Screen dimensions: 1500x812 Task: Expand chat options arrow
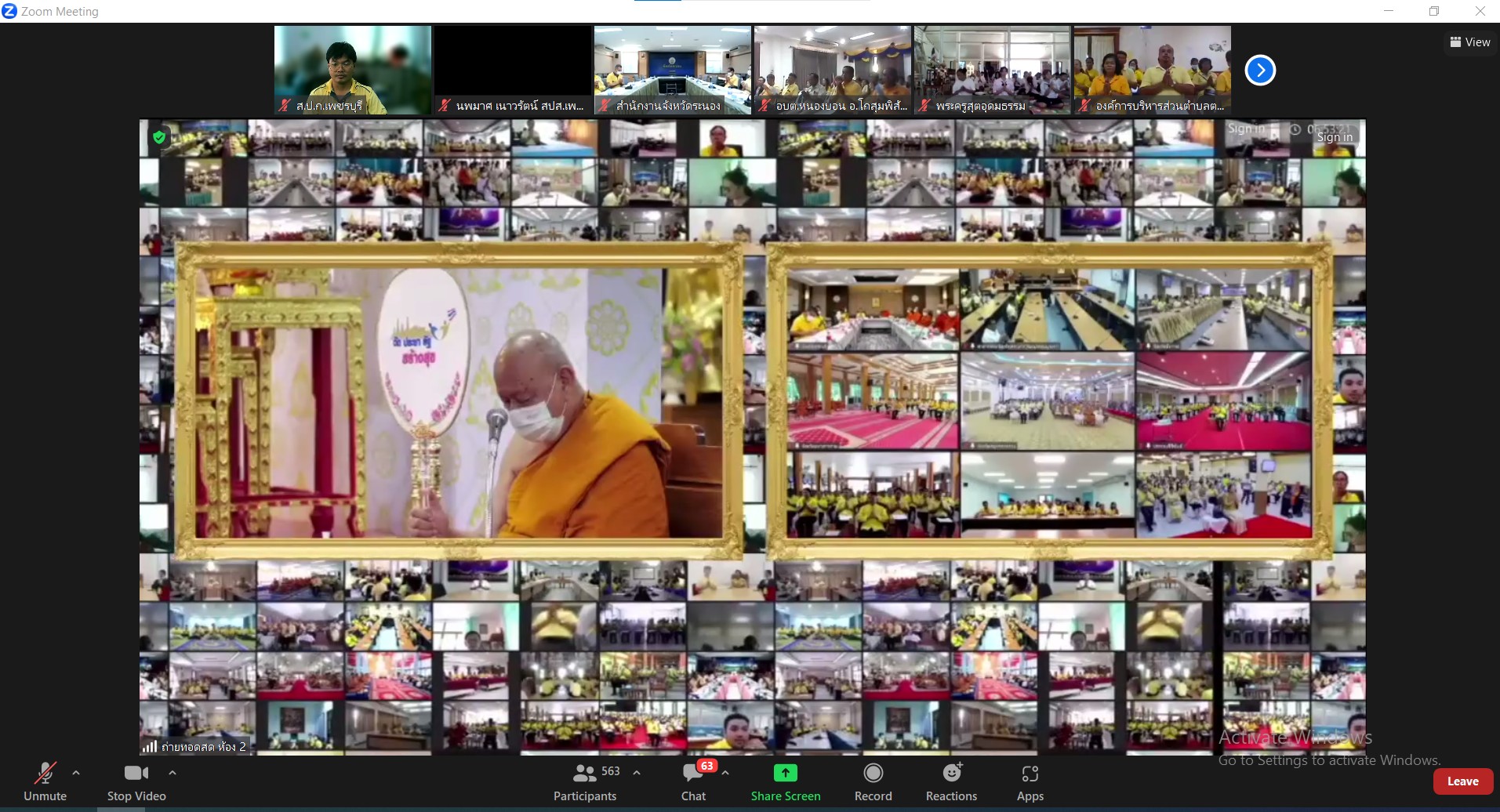click(x=726, y=773)
